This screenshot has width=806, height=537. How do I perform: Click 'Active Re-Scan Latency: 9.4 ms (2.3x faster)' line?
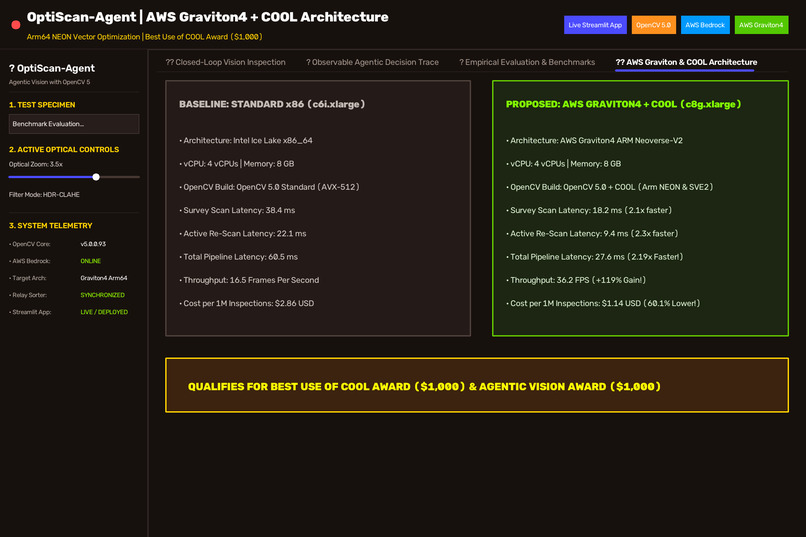pyautogui.click(x=592, y=233)
